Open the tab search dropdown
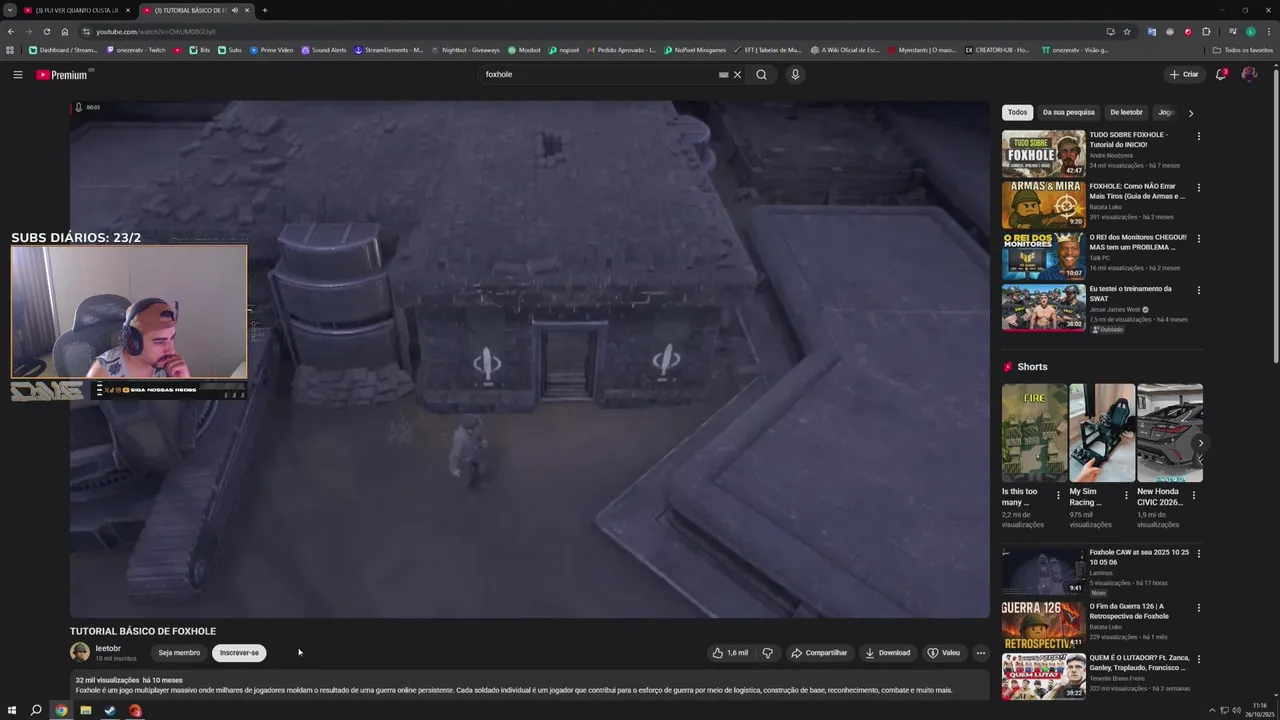Viewport: 1280px width, 720px height. point(9,10)
